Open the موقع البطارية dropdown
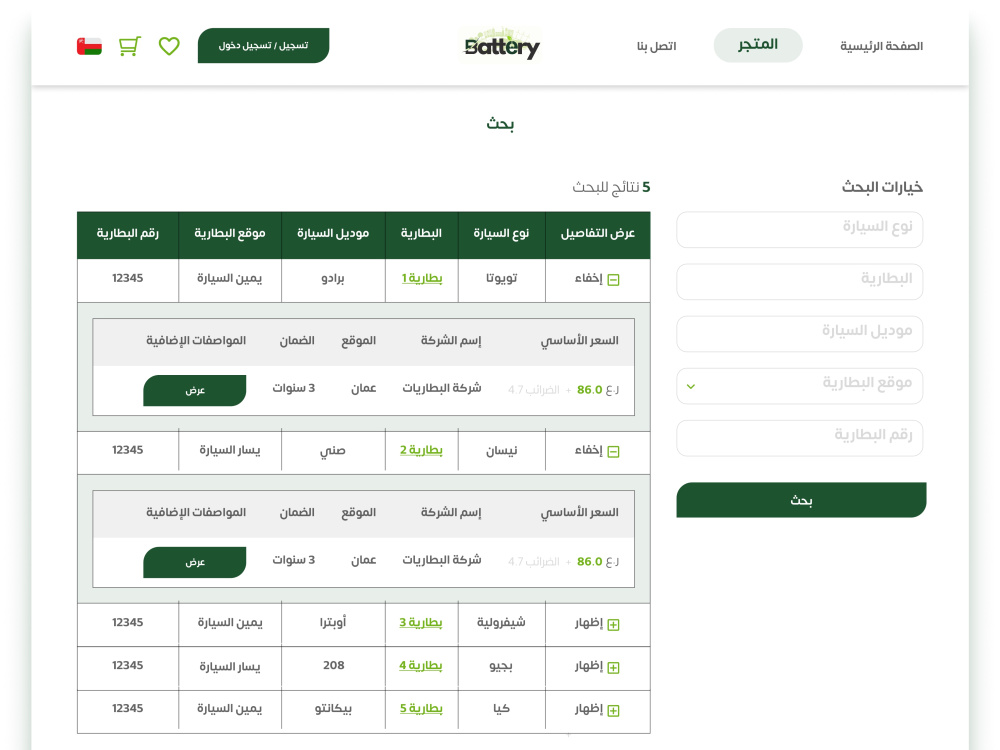Viewport: 1000px width, 750px height. (x=800, y=385)
